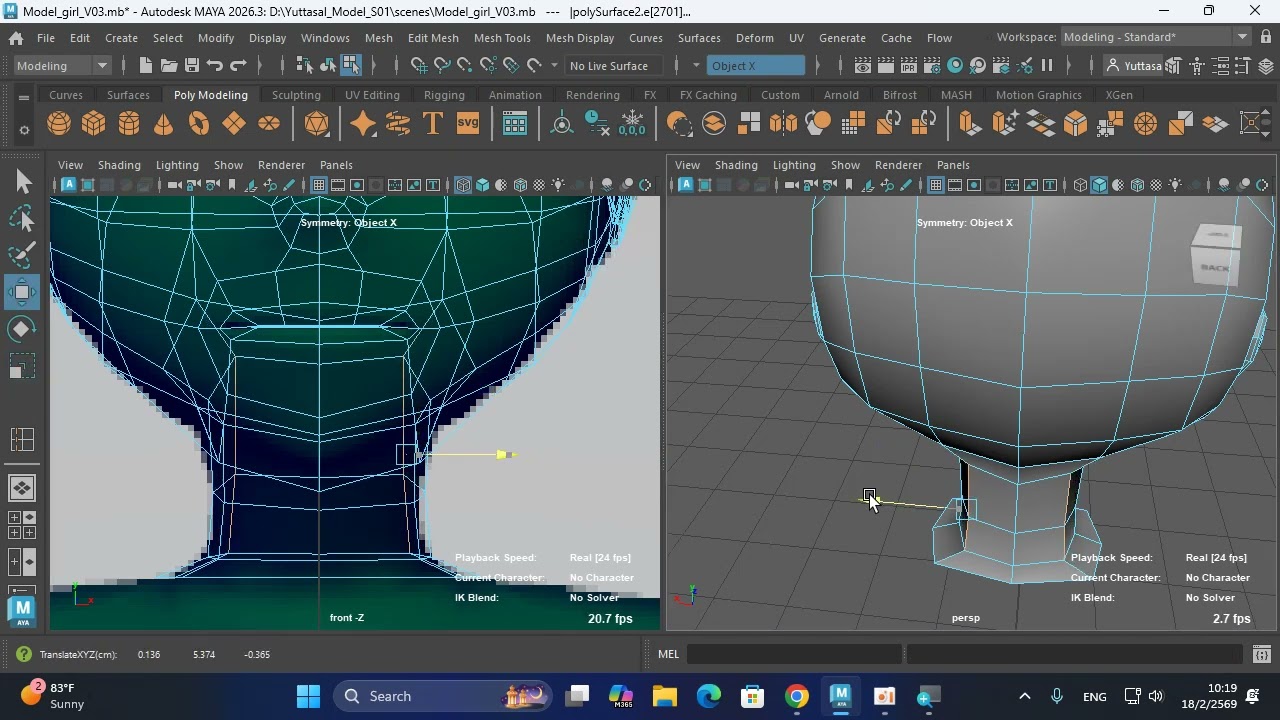Select the Lasso tool in the toolbox
1280x720 pixels.
click(x=22, y=219)
